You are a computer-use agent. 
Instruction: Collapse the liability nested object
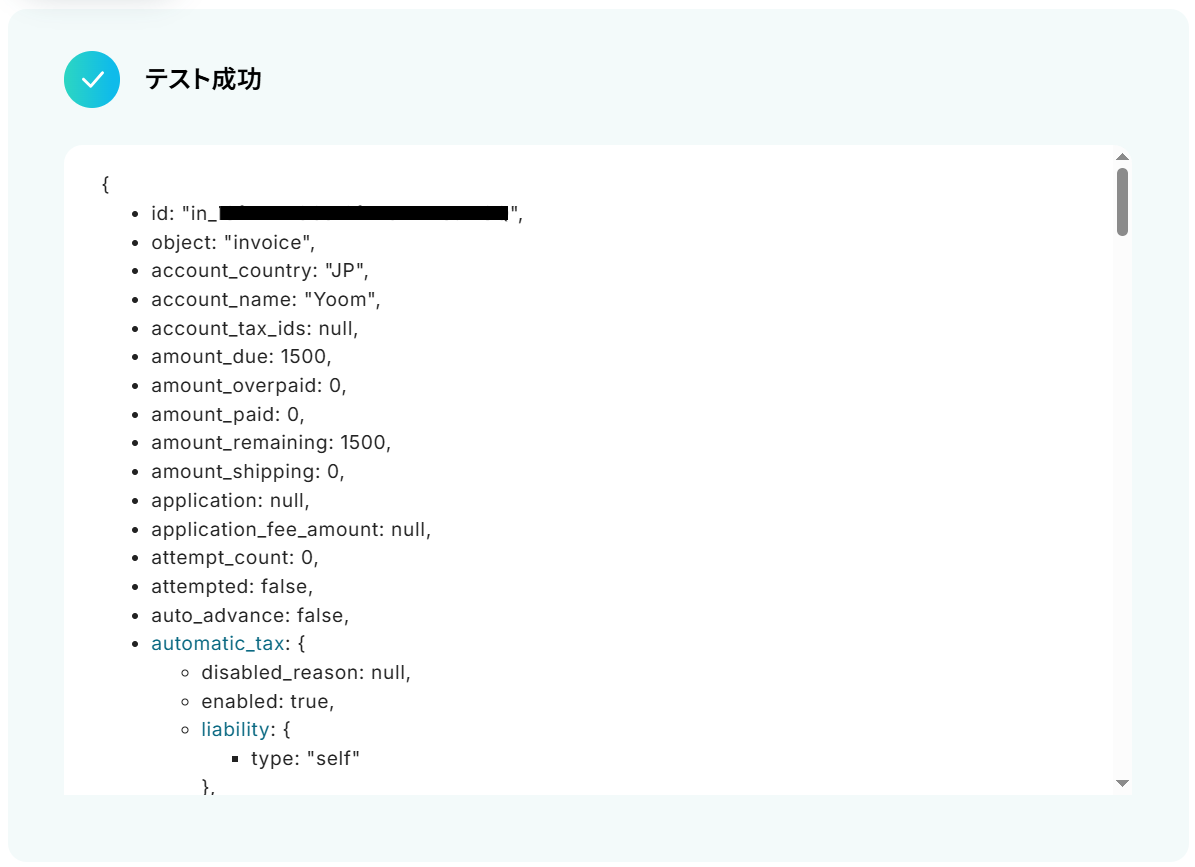click(235, 730)
